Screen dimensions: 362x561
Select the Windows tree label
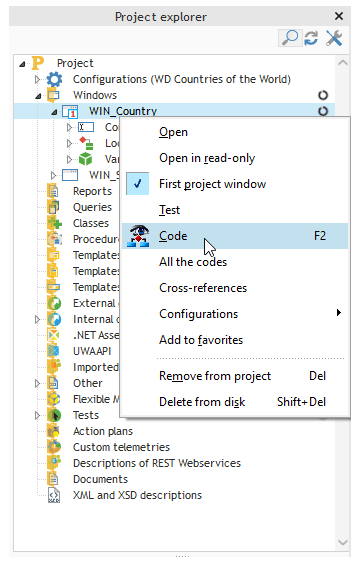95,95
